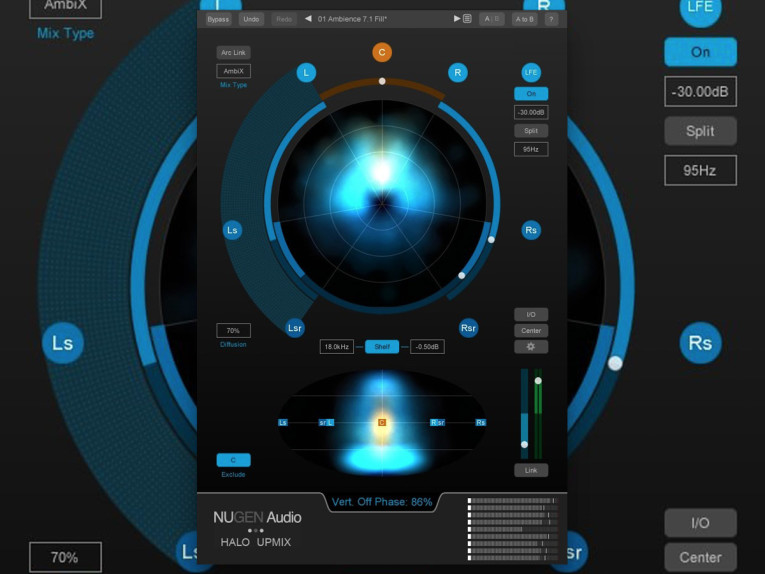Viewport: 765px width, 574px height.
Task: Open the Center settings button in plugin
Action: pos(531,331)
